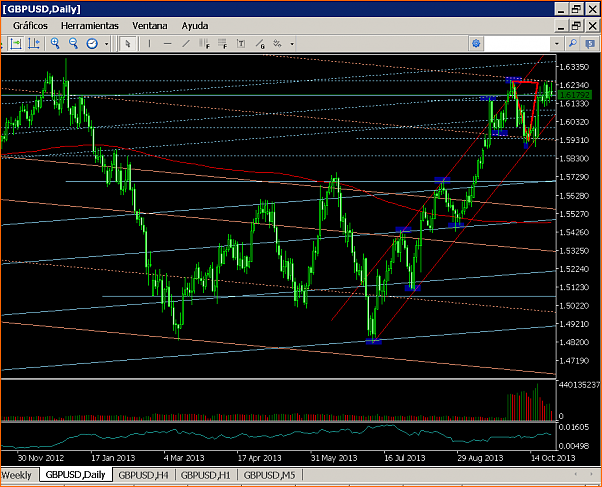Click the 30 Nov 2012 date label
The width and height of the screenshot is (602, 487).
click(x=41, y=458)
